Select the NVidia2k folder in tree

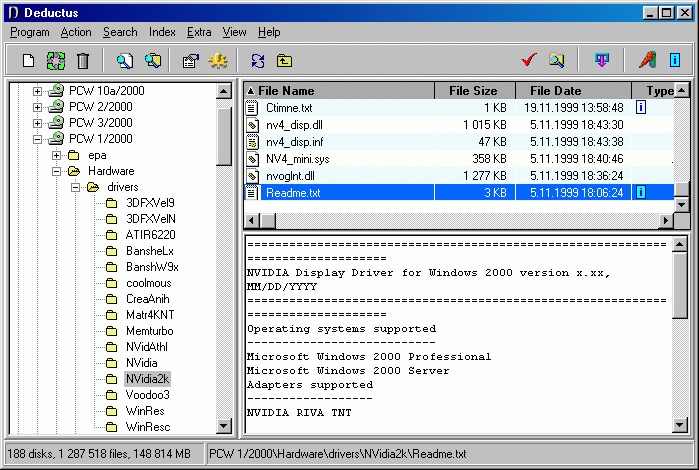point(148,379)
